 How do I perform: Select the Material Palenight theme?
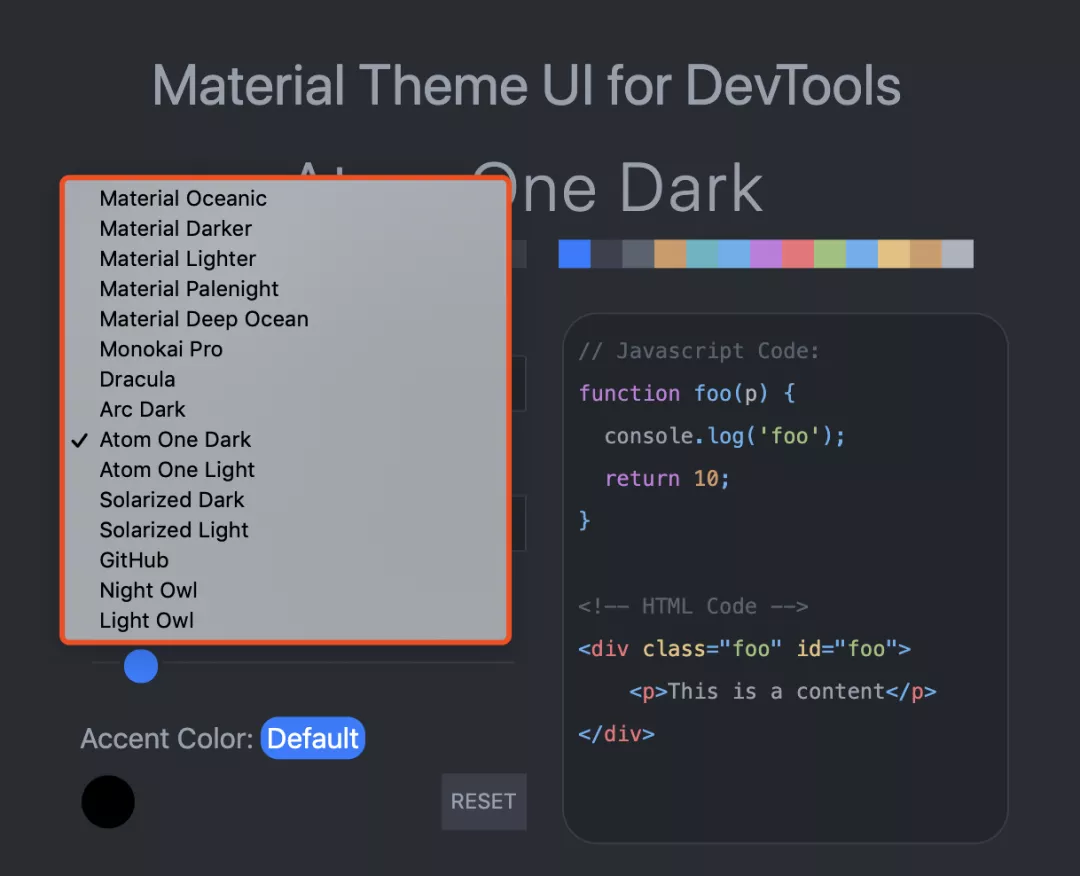pos(286,289)
